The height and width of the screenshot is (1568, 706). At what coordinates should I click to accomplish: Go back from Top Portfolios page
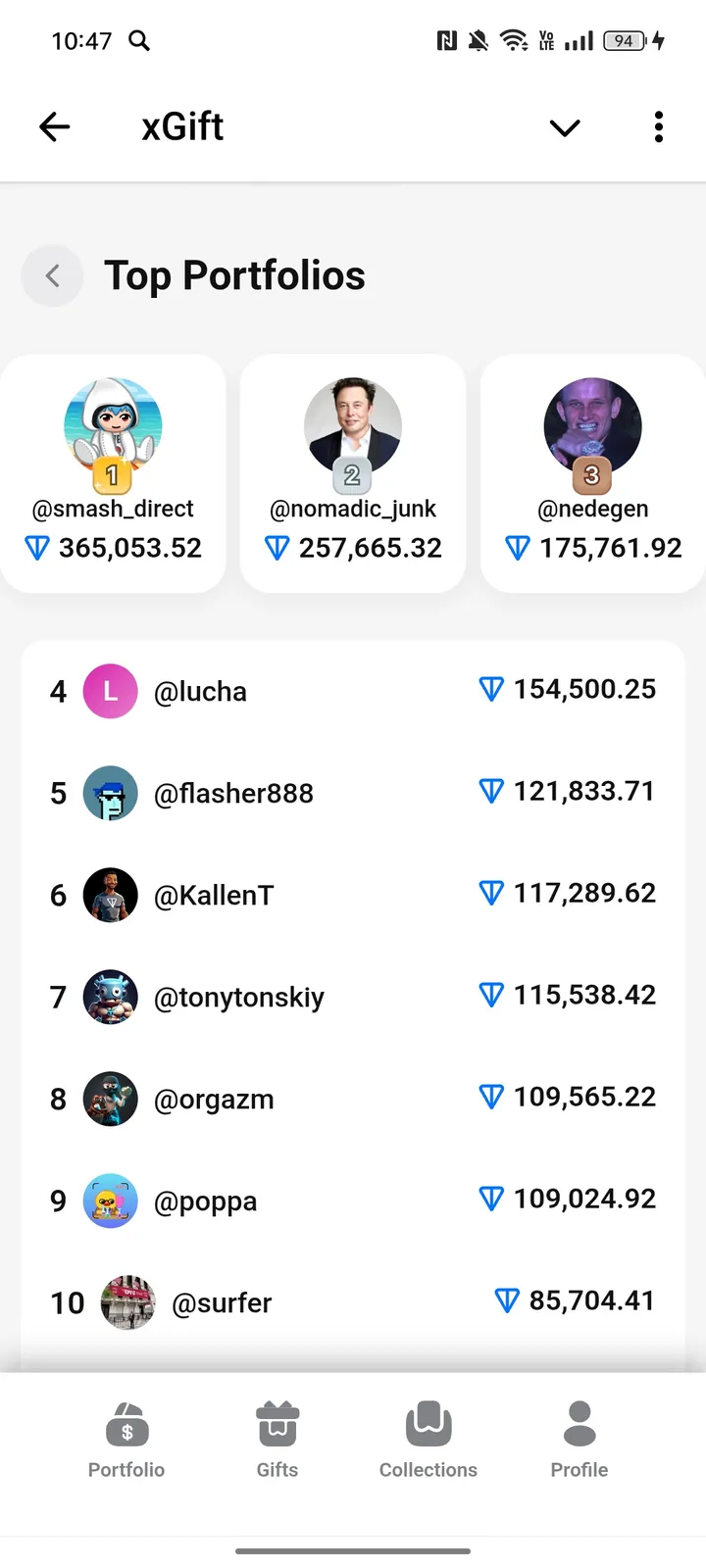(53, 276)
